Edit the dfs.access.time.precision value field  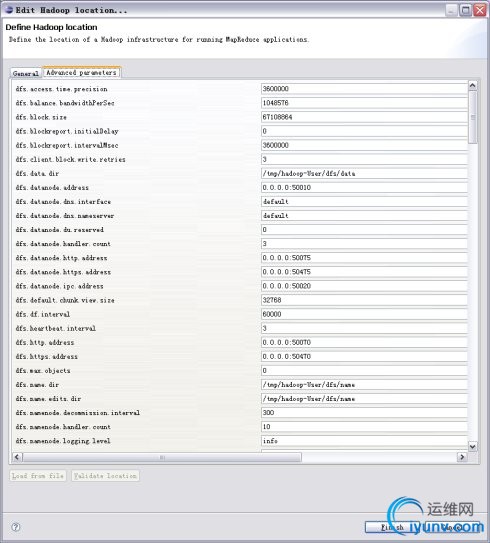(x=364, y=89)
